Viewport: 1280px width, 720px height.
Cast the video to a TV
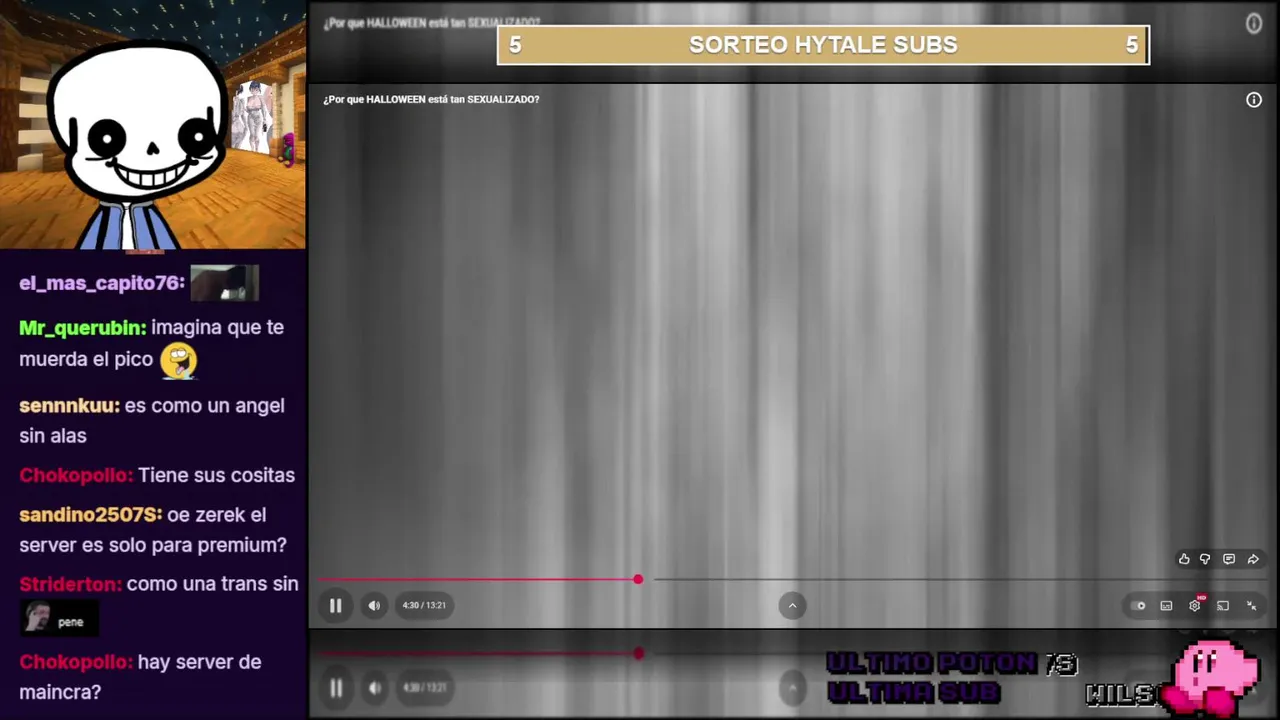tap(1223, 605)
